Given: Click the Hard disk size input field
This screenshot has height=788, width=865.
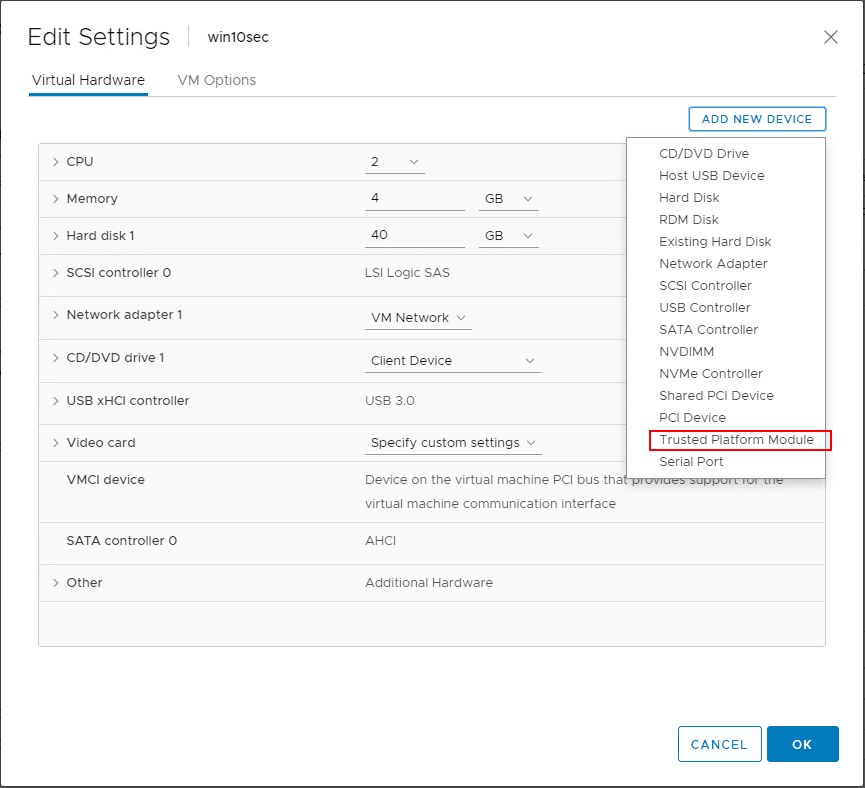Looking at the screenshot, I should (414, 236).
